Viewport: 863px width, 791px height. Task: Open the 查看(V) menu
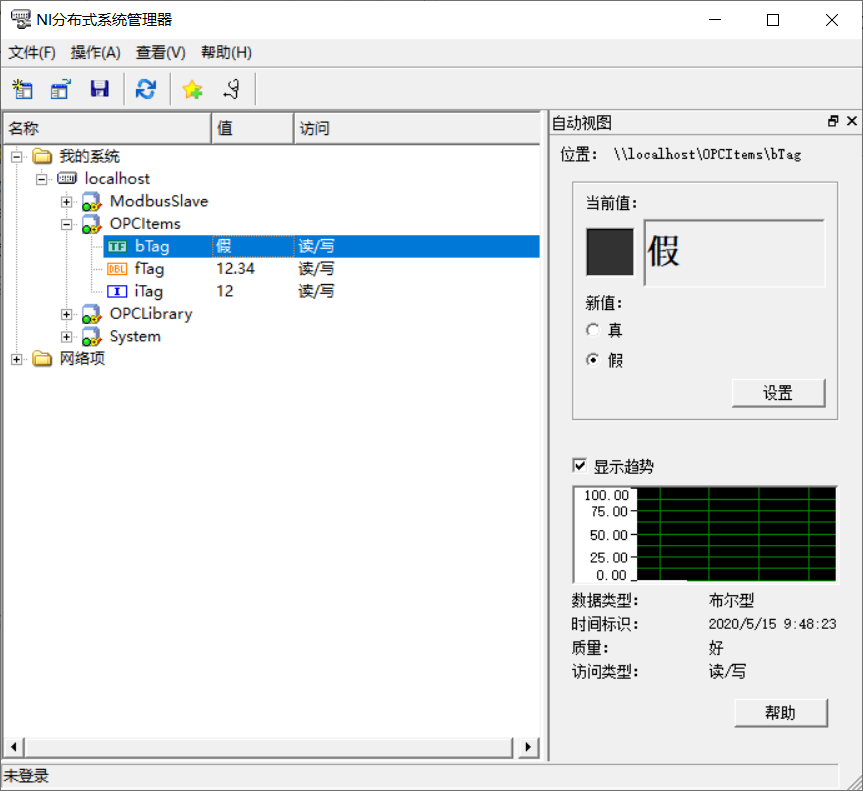point(160,52)
